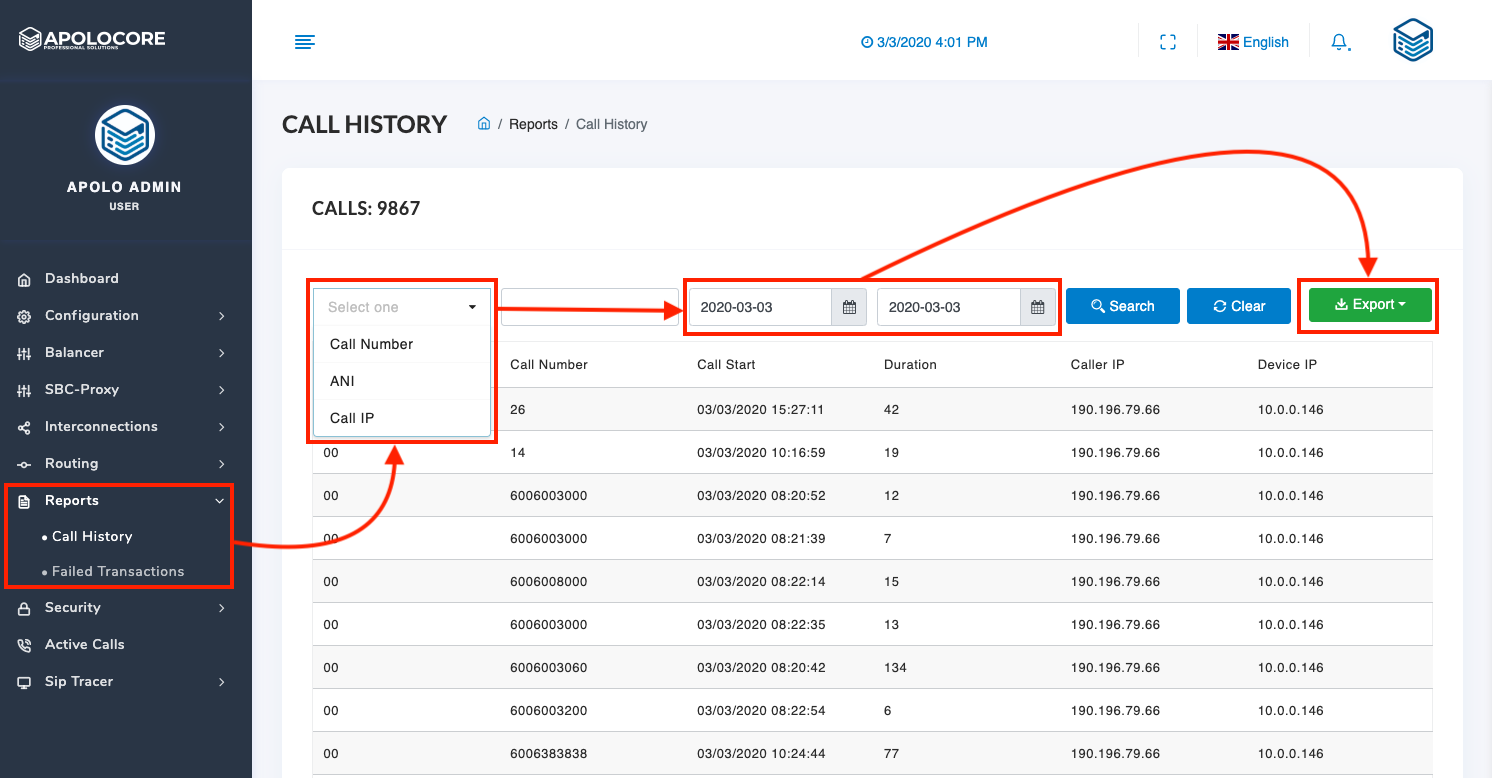Click the Search button
1492x778 pixels.
[x=1122, y=306]
